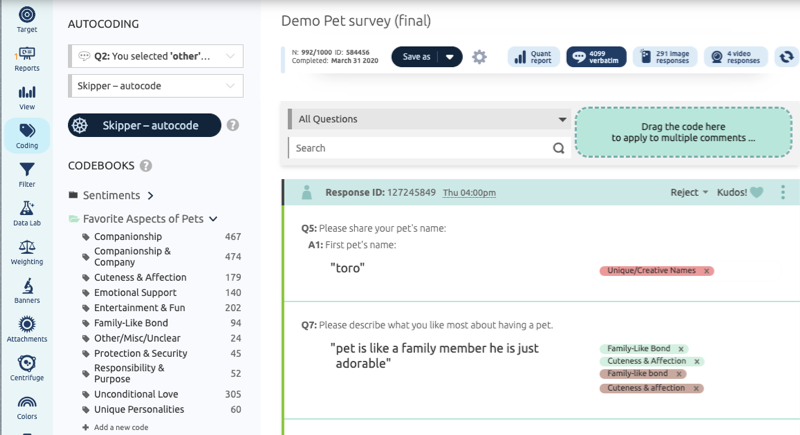
Task: Click the "toro" verbatim answer
Action: [347, 268]
